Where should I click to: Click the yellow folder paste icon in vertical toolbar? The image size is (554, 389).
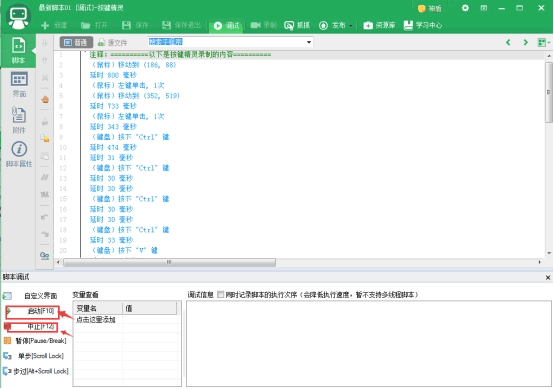point(45,138)
